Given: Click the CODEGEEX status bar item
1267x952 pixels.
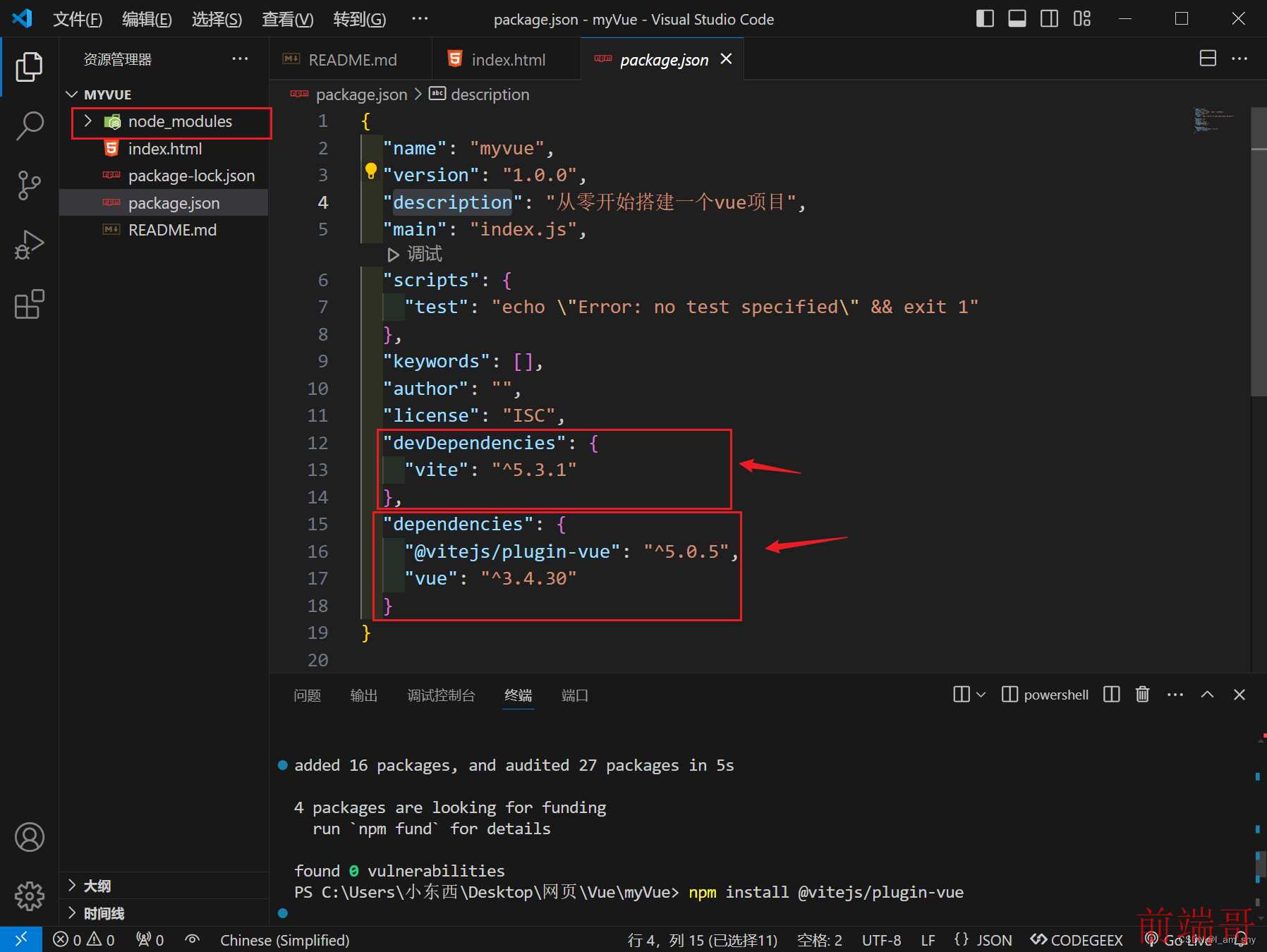Looking at the screenshot, I should [x=1077, y=940].
